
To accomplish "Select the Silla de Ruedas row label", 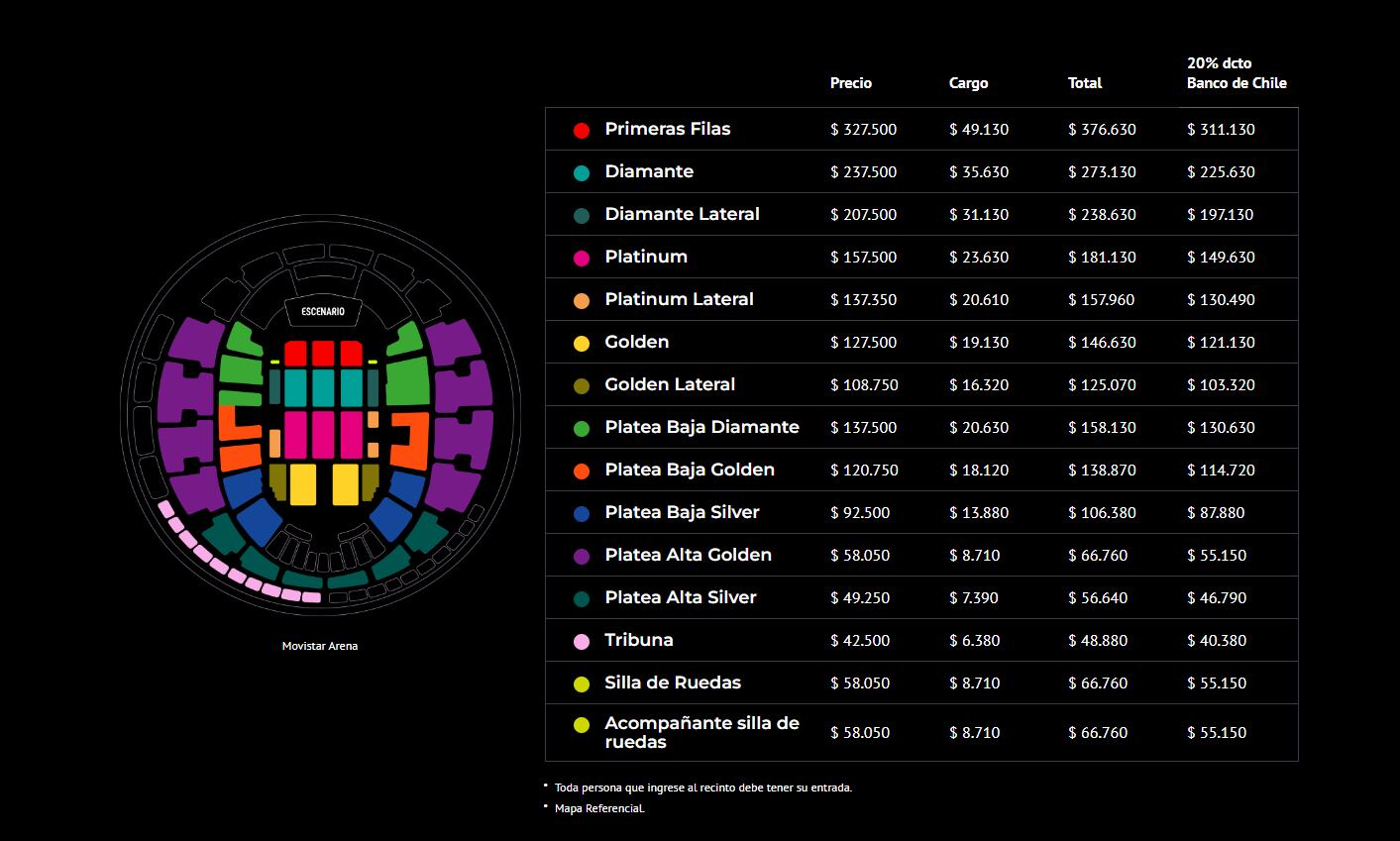I will [673, 683].
